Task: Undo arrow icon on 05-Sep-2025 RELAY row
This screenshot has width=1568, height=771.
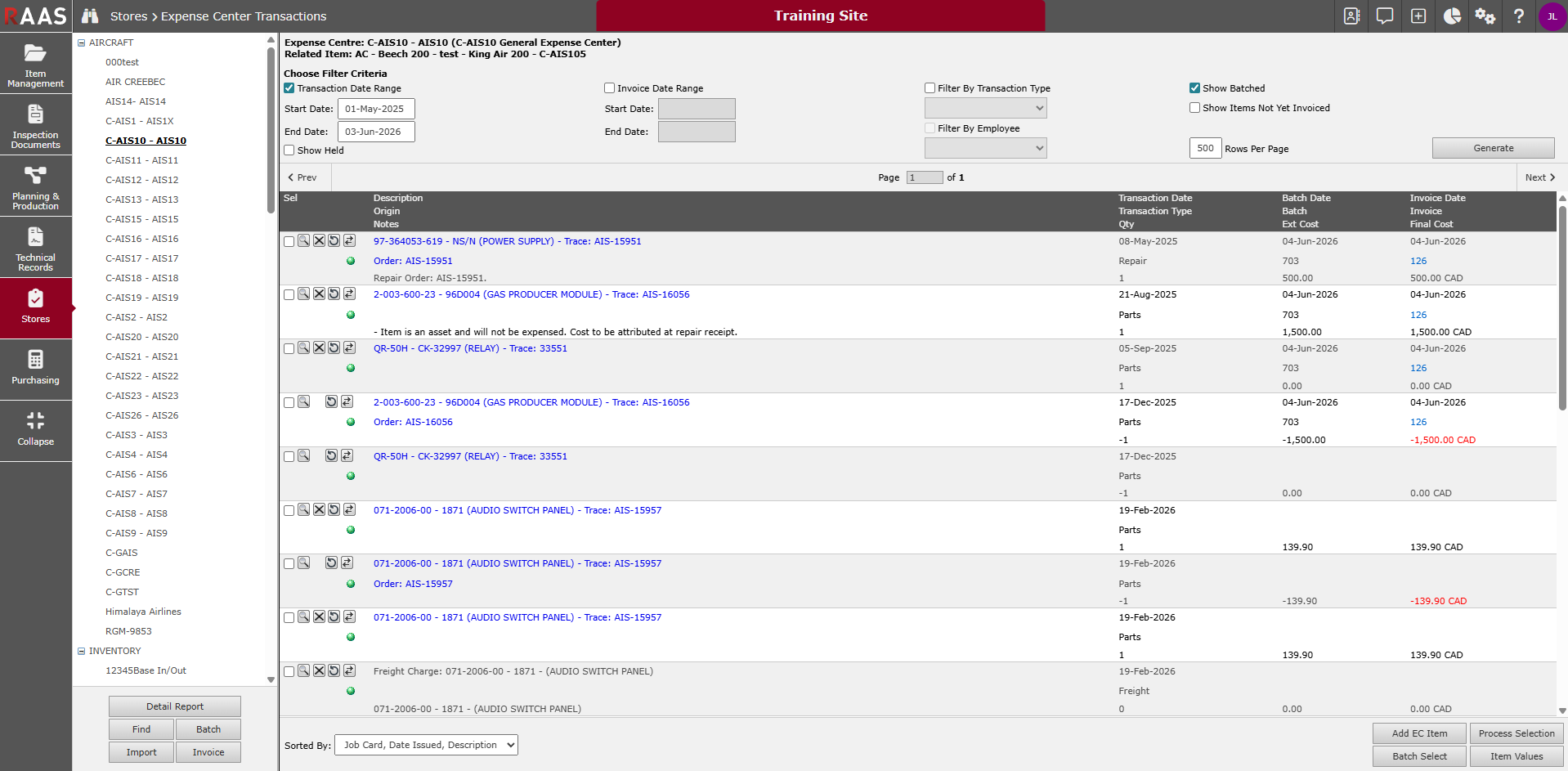Action: (x=334, y=347)
